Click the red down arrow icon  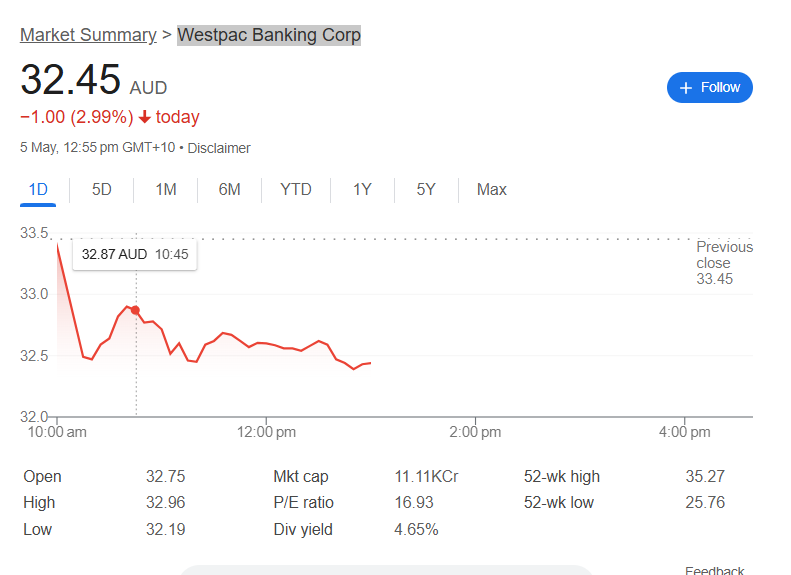pyautogui.click(x=145, y=117)
